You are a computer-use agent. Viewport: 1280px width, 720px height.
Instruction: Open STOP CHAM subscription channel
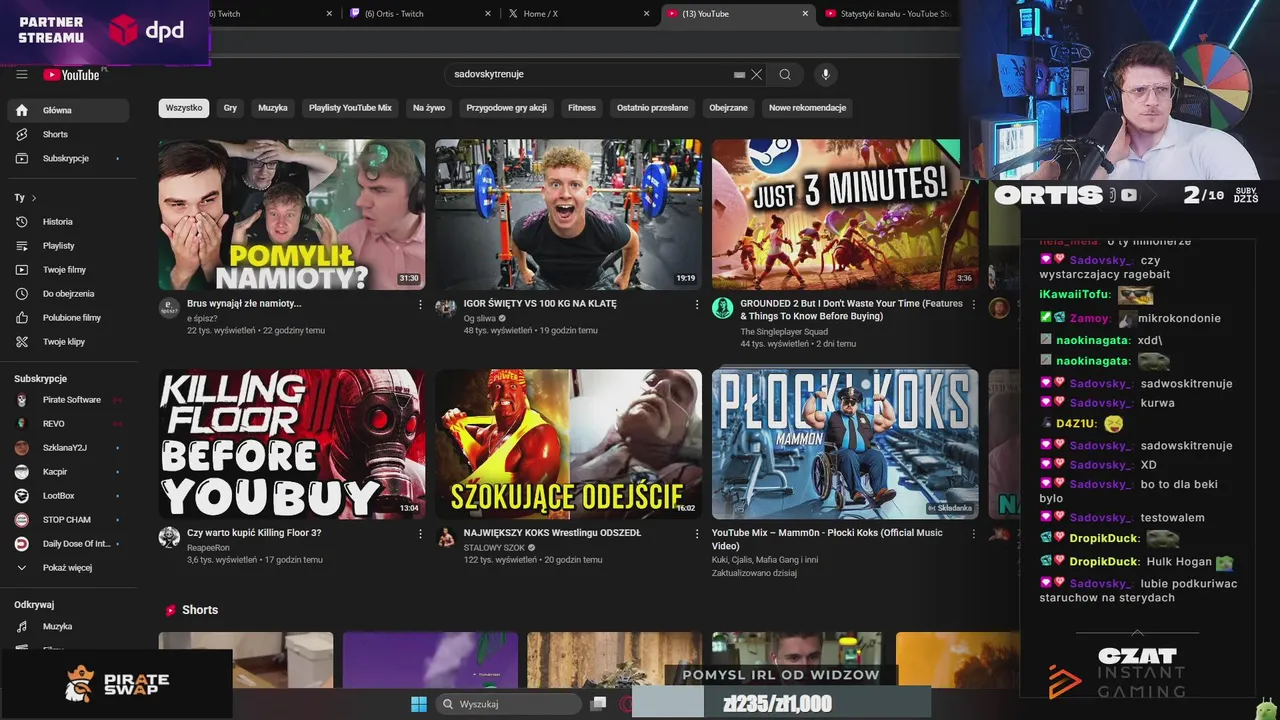point(67,520)
